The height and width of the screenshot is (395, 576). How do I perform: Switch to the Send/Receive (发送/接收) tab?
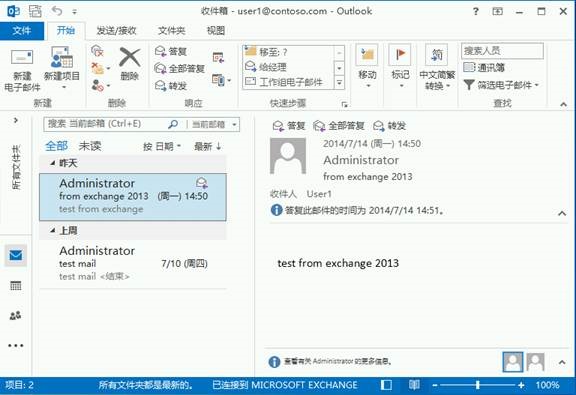[116, 30]
